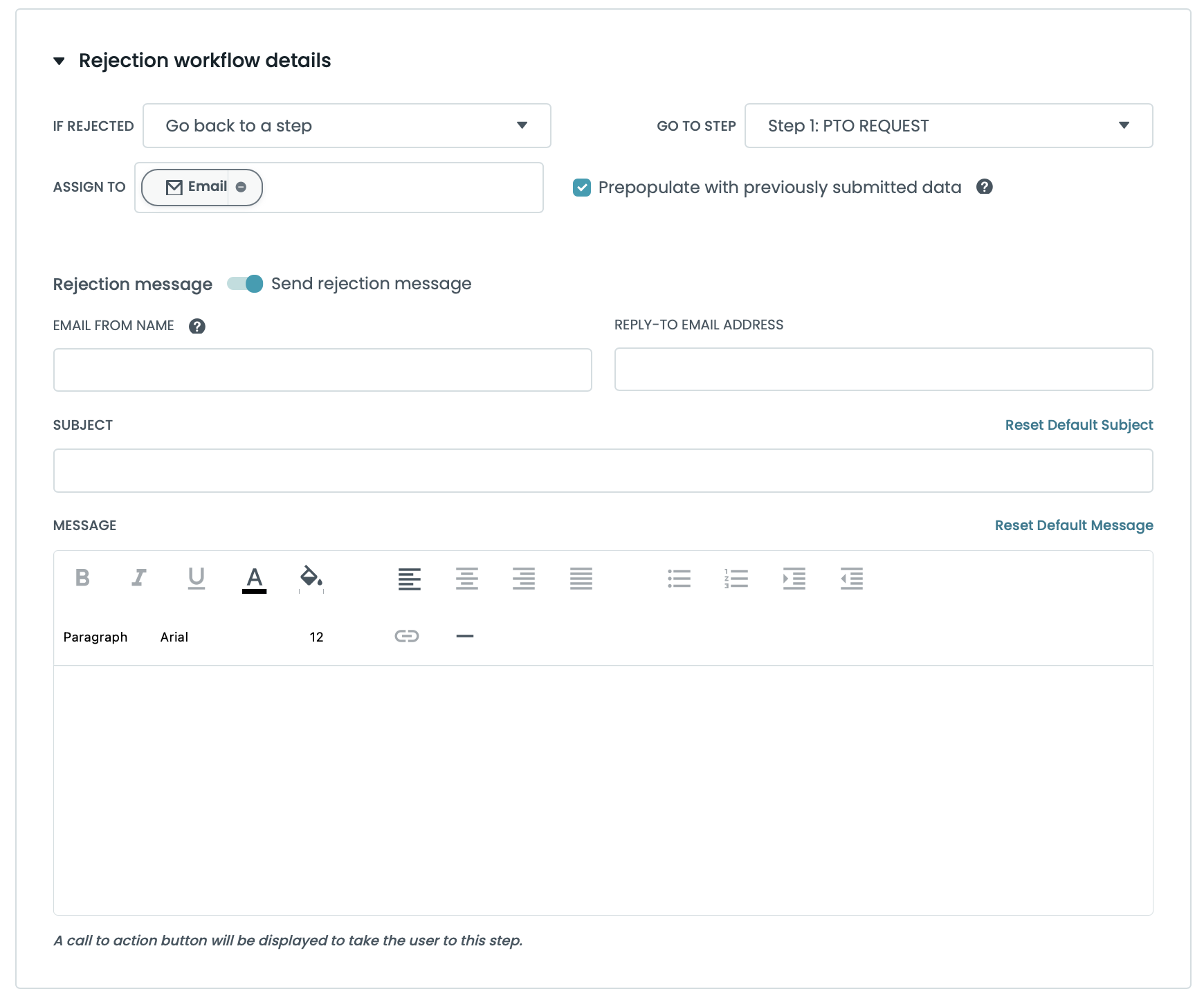Screen dimensions: 1204x998
Task: Click Reset Default Subject link
Action: click(1079, 425)
